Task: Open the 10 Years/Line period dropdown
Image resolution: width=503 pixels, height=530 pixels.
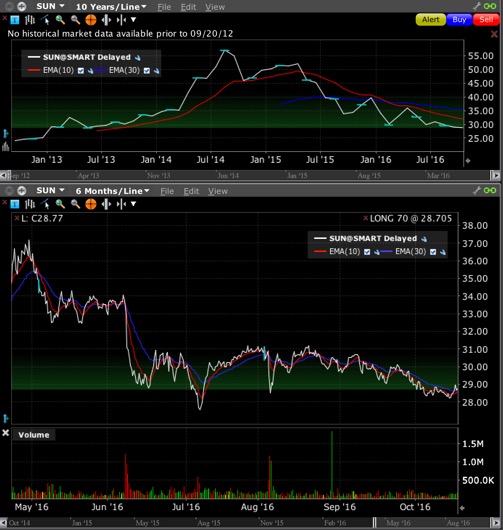Action: (111, 7)
